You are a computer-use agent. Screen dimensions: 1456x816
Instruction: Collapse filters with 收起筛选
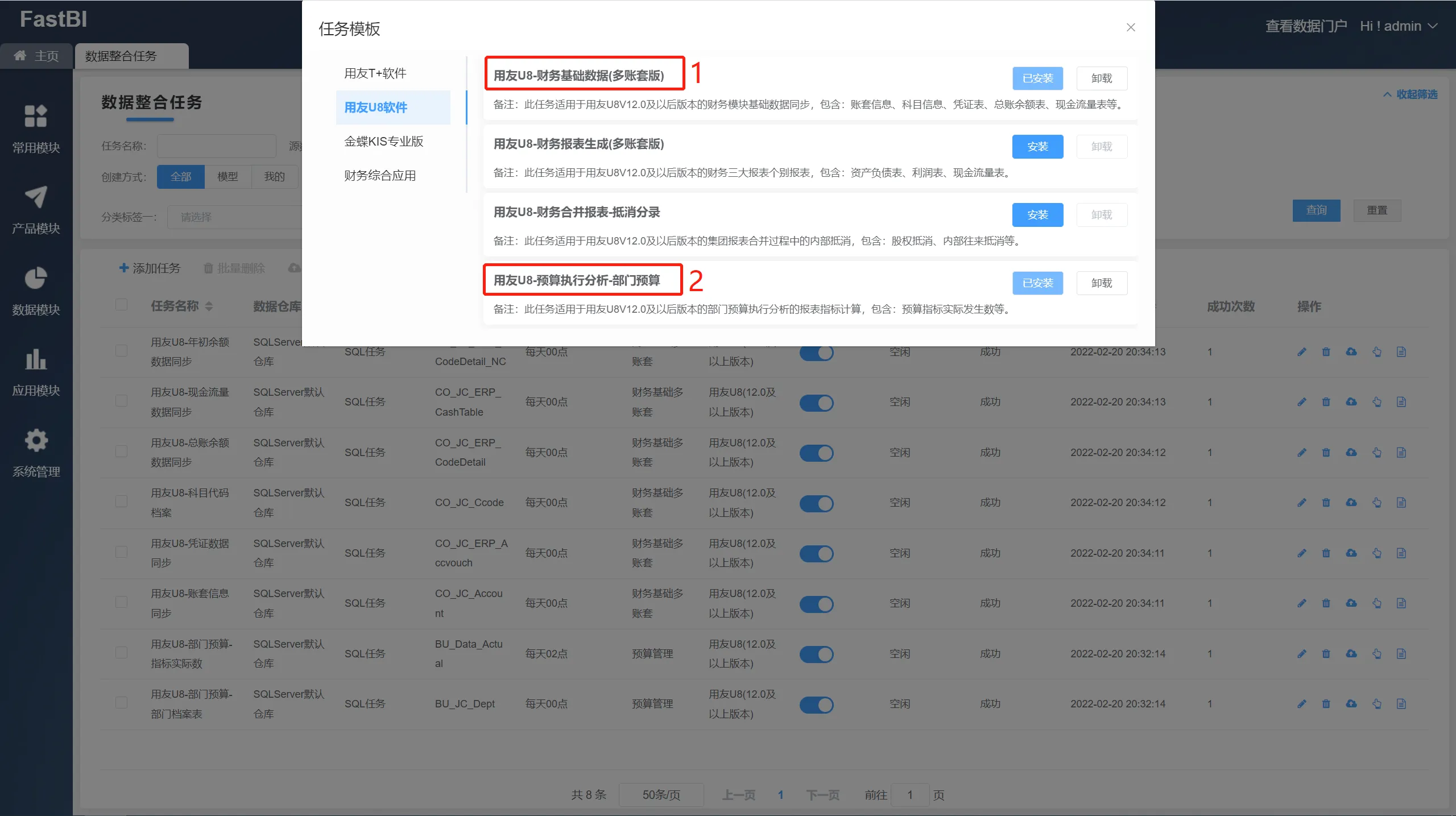pyautogui.click(x=1410, y=94)
